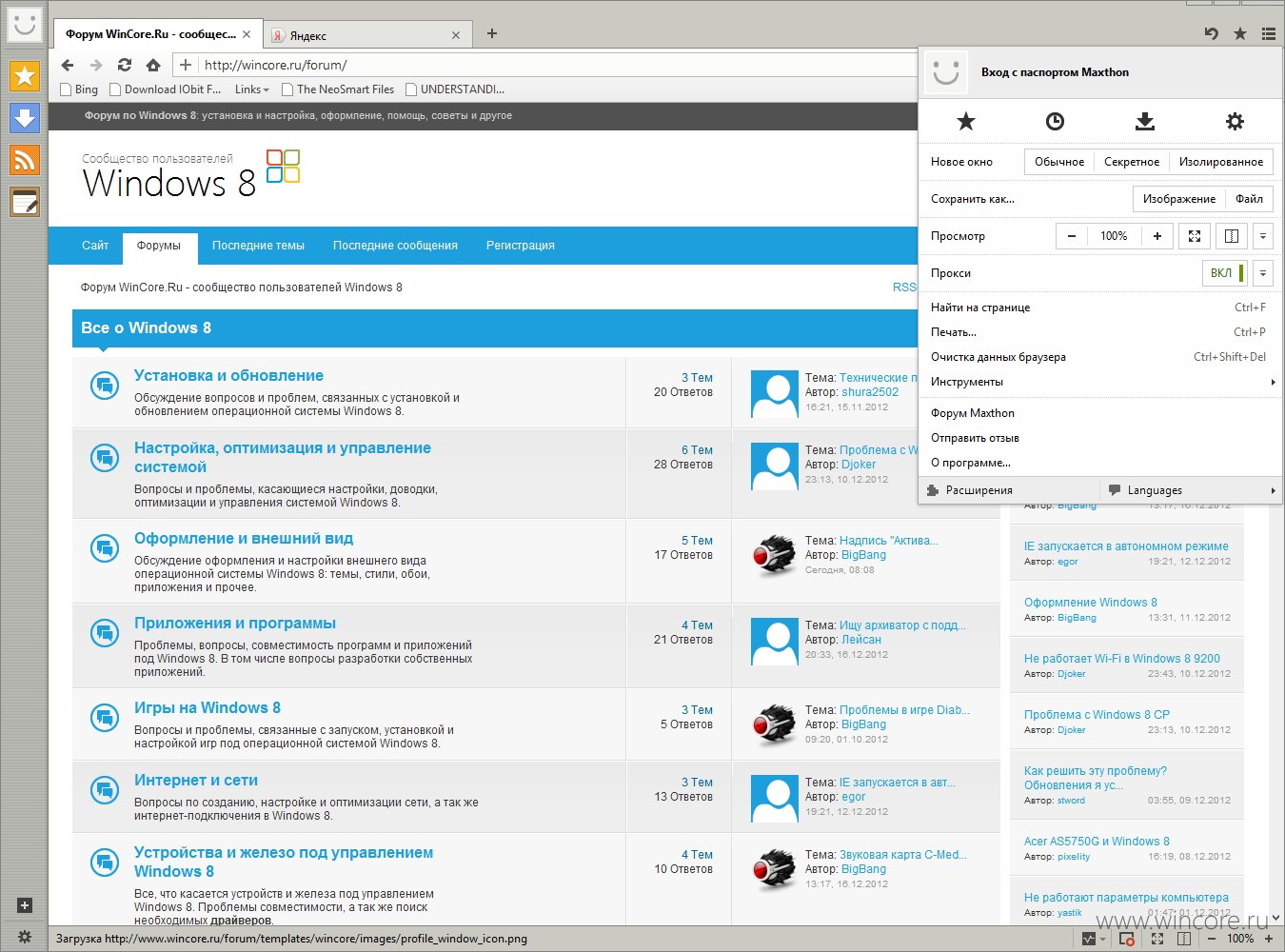The height and width of the screenshot is (952, 1285).
Task: Close the Яндекс tab
Action: coord(456,35)
